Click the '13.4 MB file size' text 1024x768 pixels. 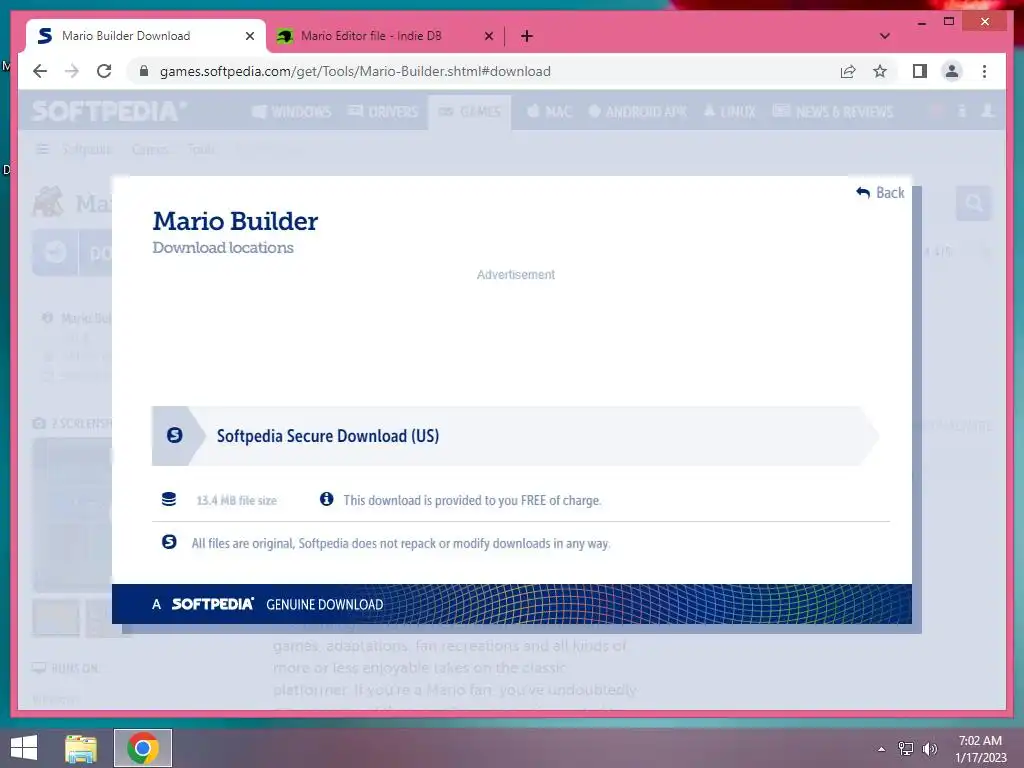236,500
